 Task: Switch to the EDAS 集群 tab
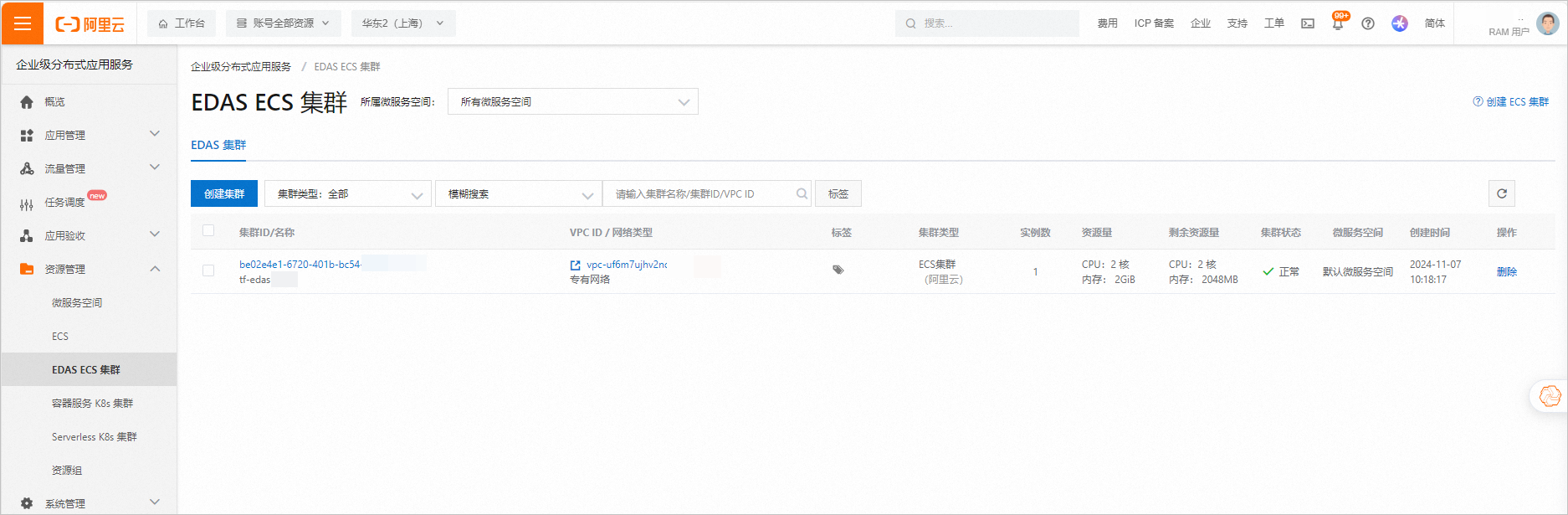[218, 145]
